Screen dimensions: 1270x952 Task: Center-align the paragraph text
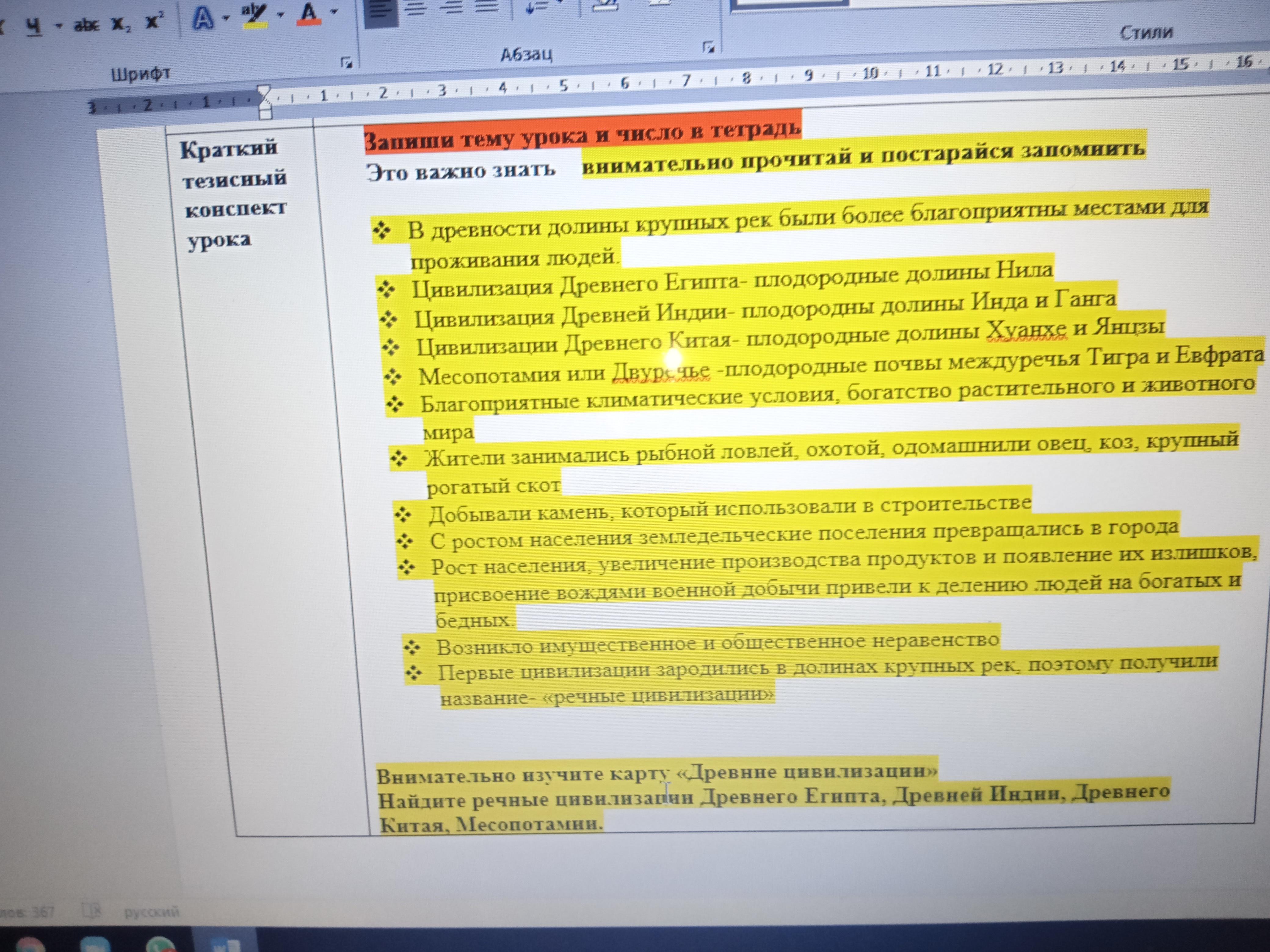(x=416, y=8)
